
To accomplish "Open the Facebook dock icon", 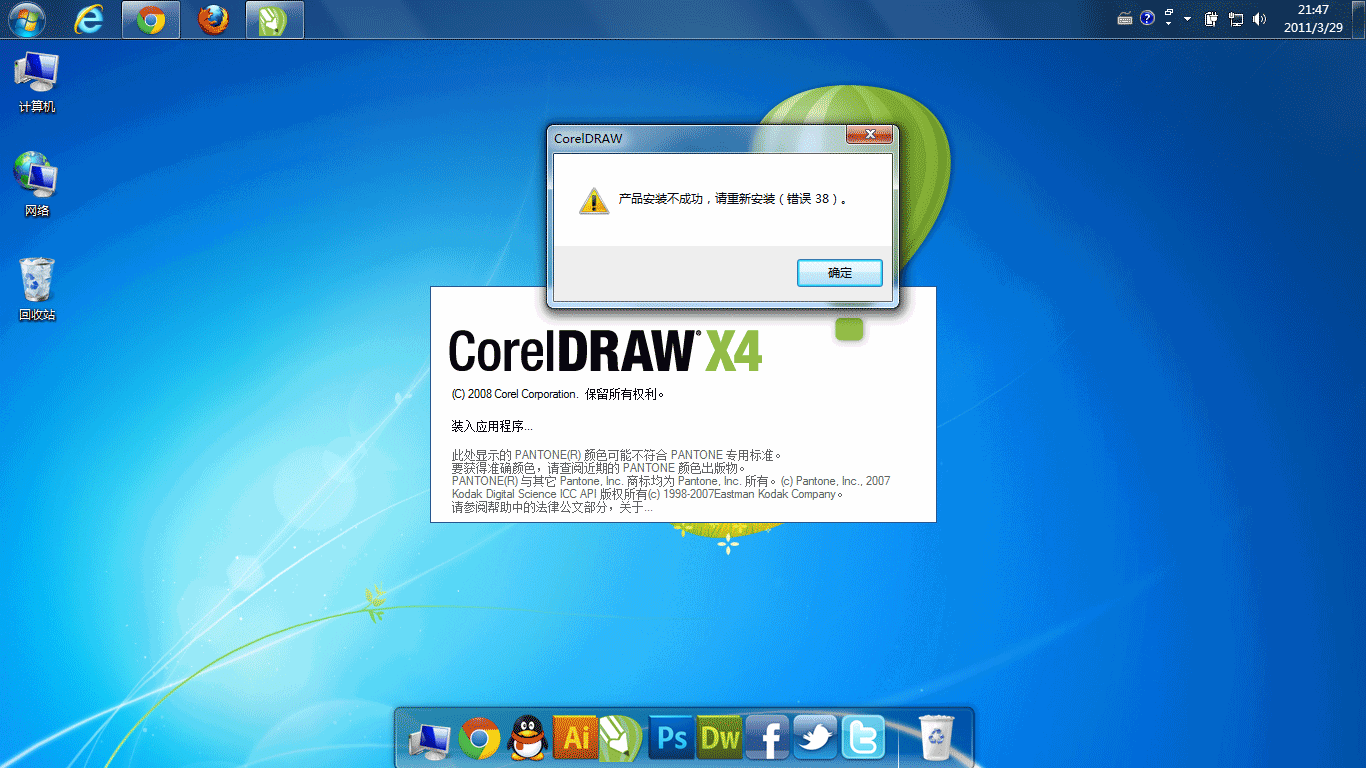I will (x=768, y=738).
